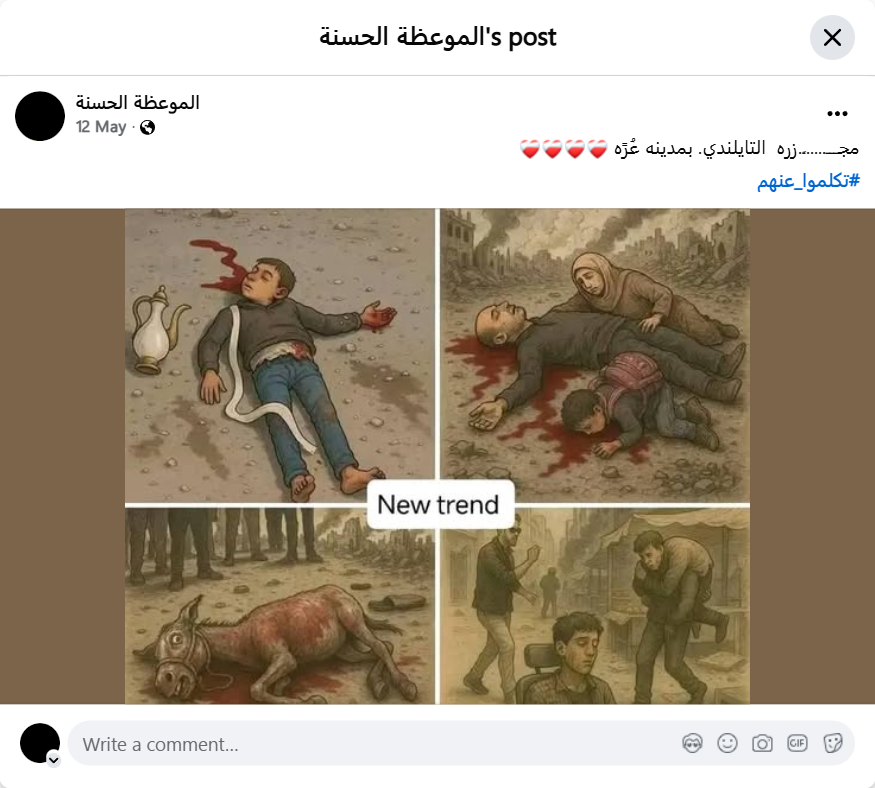Click the post author's profile picture
875x788 pixels.
(40, 116)
